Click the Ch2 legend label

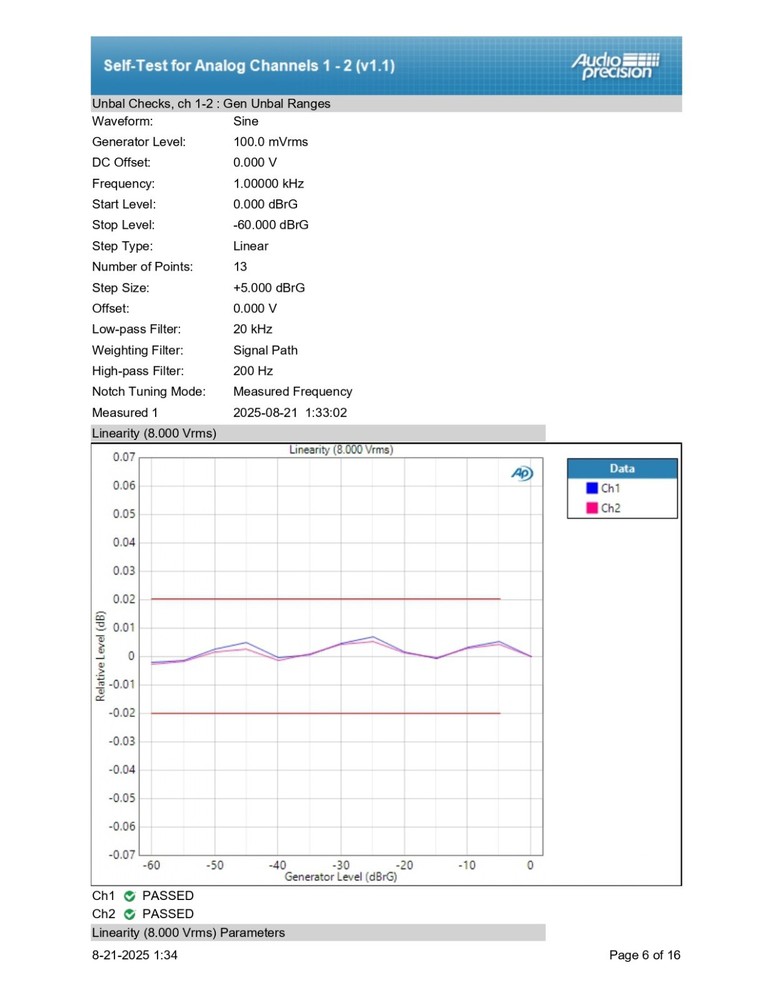[x=610, y=508]
